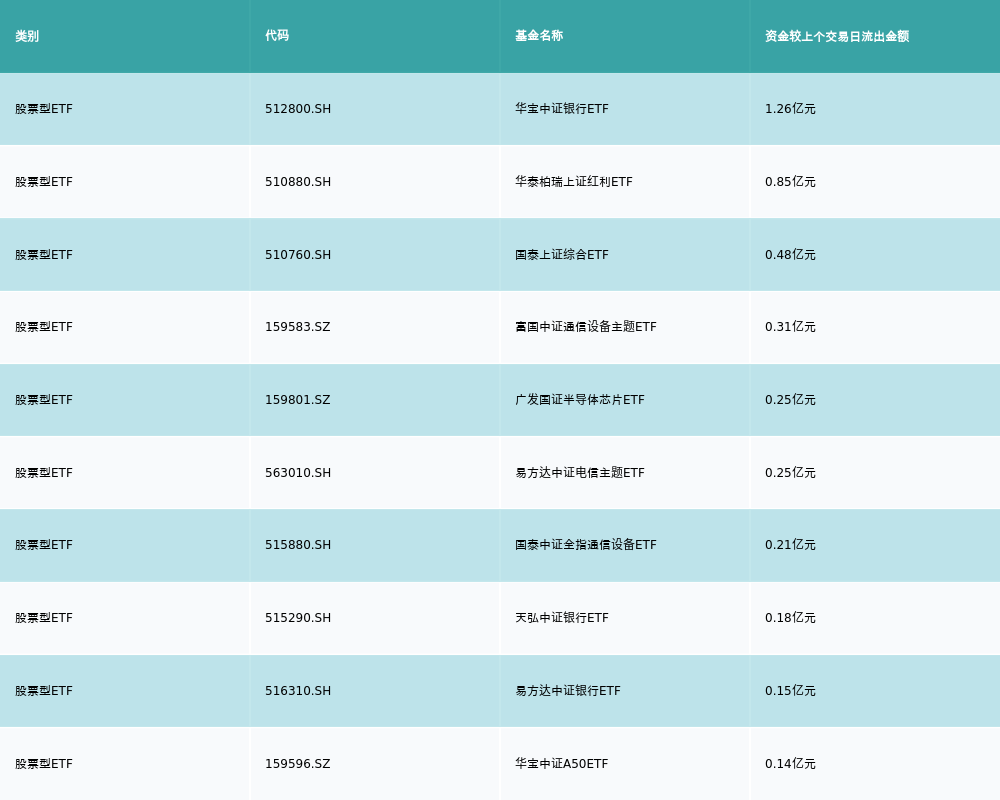The width and height of the screenshot is (1000, 800).
Task: Click outflow amount 0.18亿元
Action: click(x=790, y=618)
